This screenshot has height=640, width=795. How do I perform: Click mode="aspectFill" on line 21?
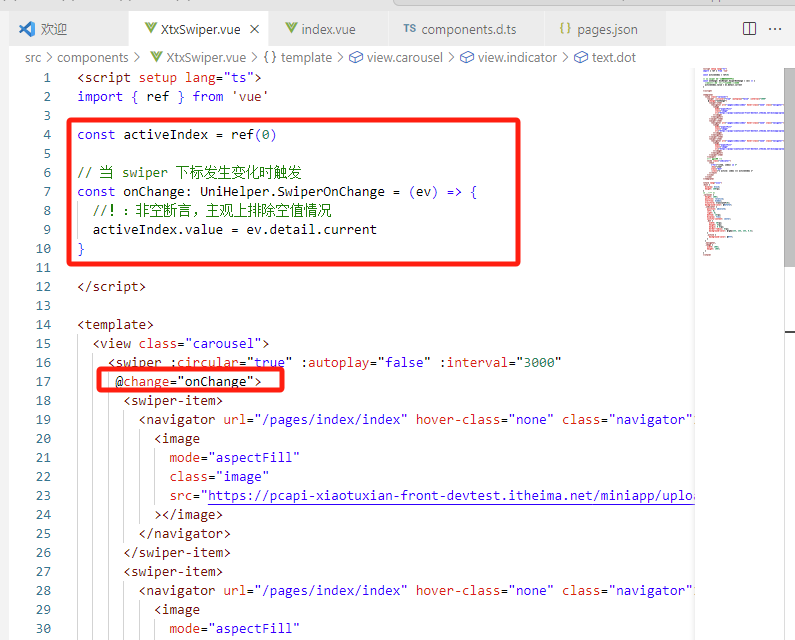[x=234, y=457]
